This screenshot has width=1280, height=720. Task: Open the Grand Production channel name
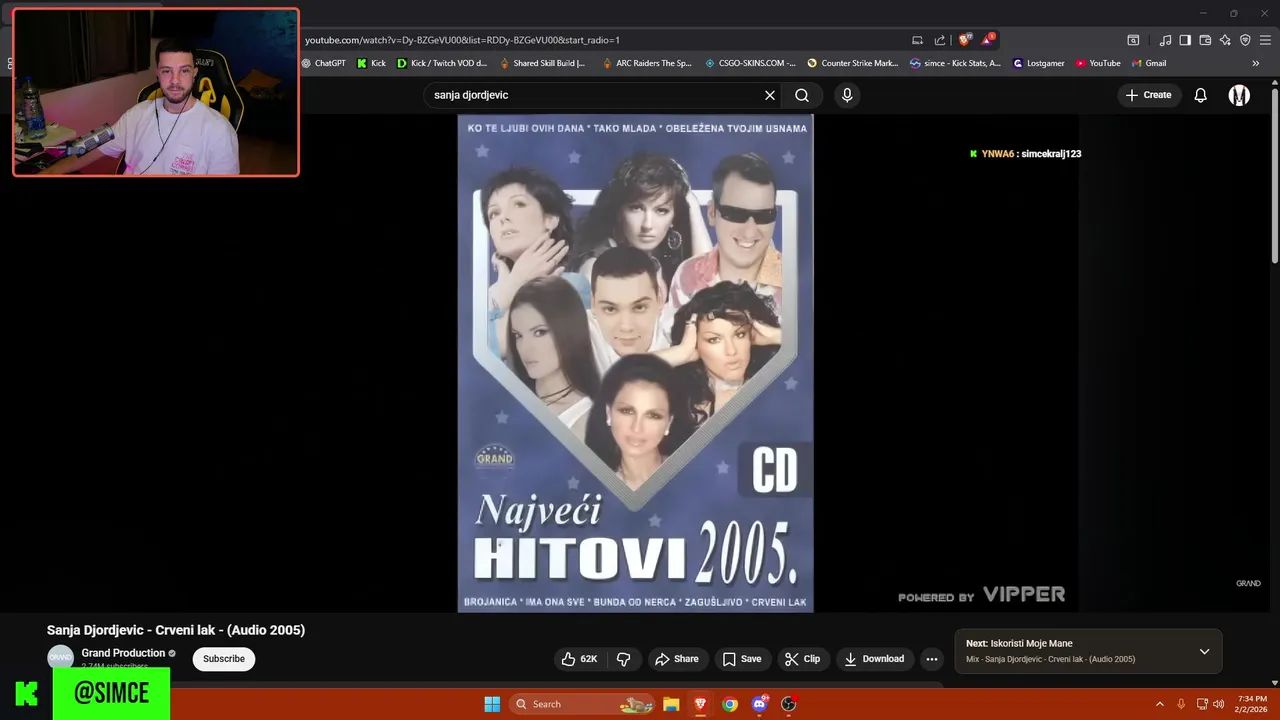tap(123, 653)
